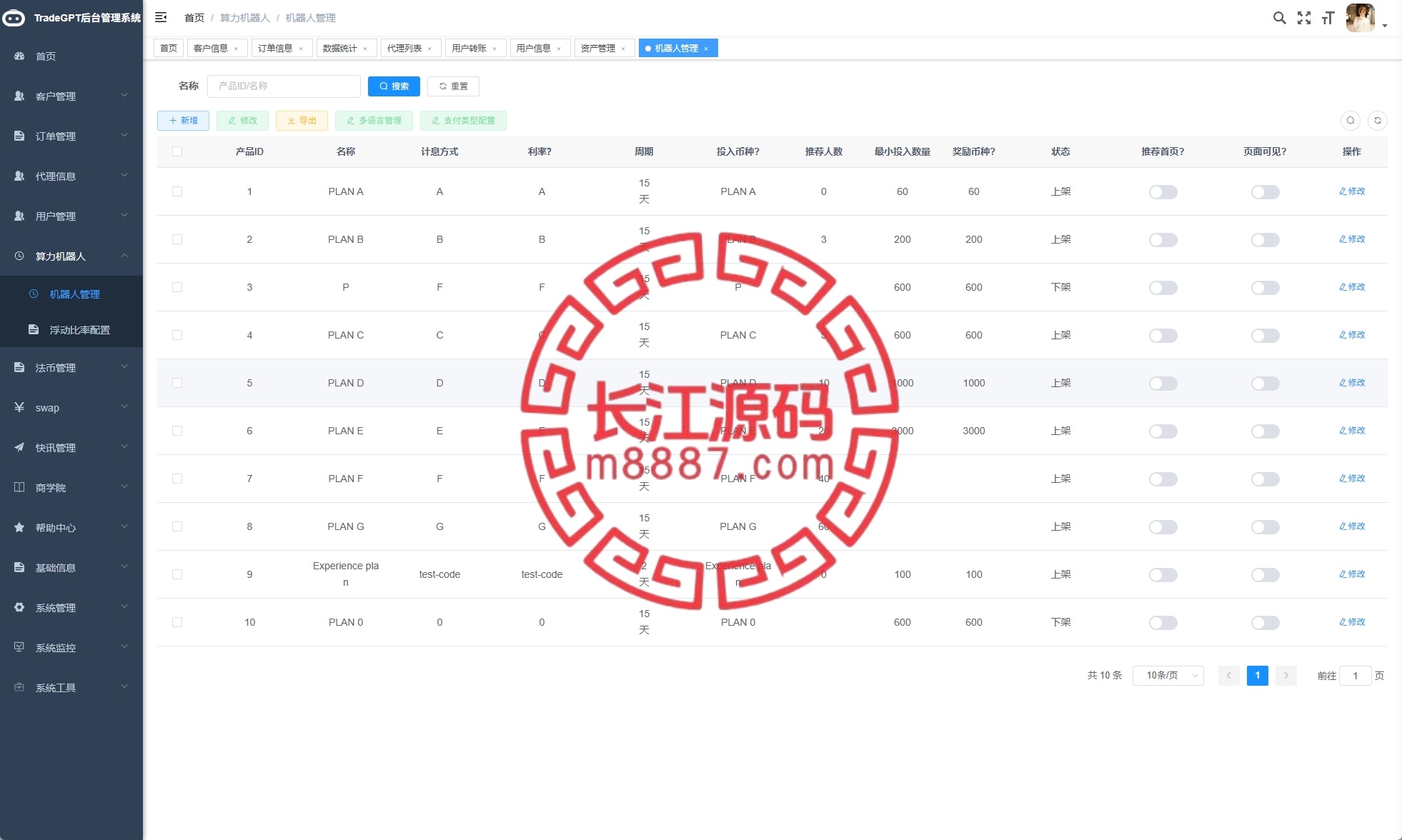Image resolution: width=1402 pixels, height=840 pixels.
Task: Toggle 推荐首页 switch for PLAN C
Action: [x=1163, y=336]
